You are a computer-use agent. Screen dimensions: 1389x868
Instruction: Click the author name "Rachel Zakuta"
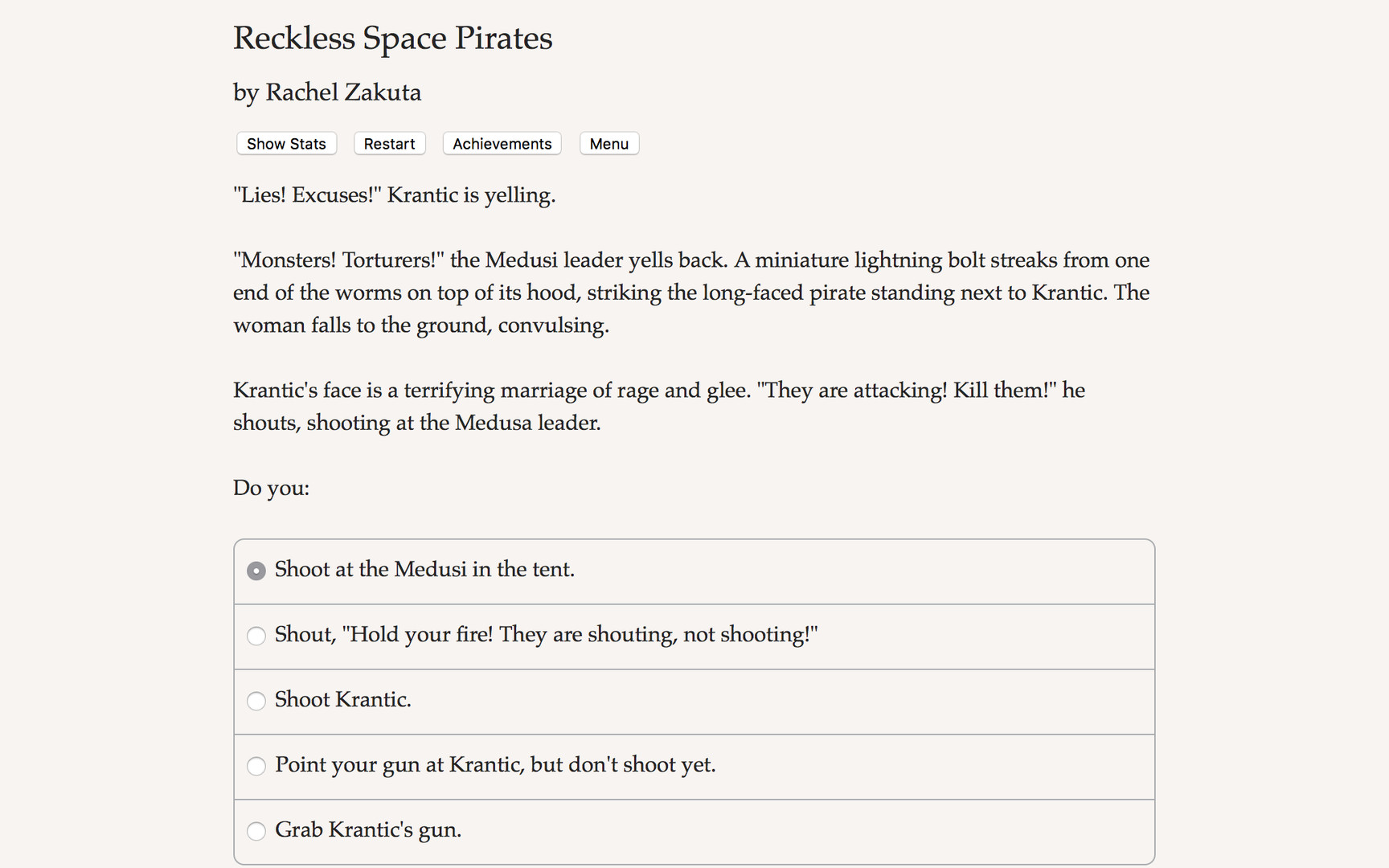(326, 92)
